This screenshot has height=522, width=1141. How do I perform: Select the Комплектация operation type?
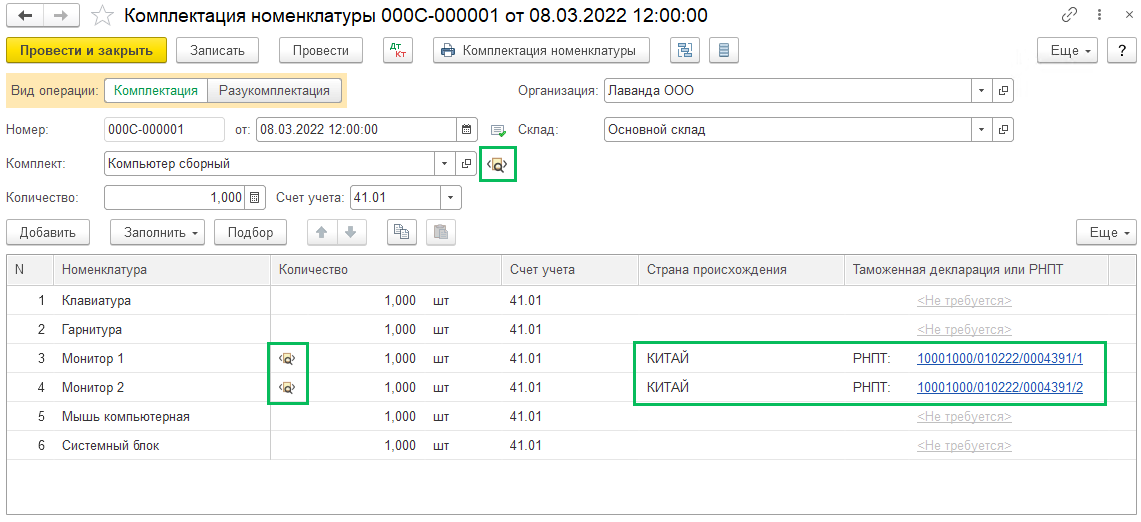[x=156, y=91]
